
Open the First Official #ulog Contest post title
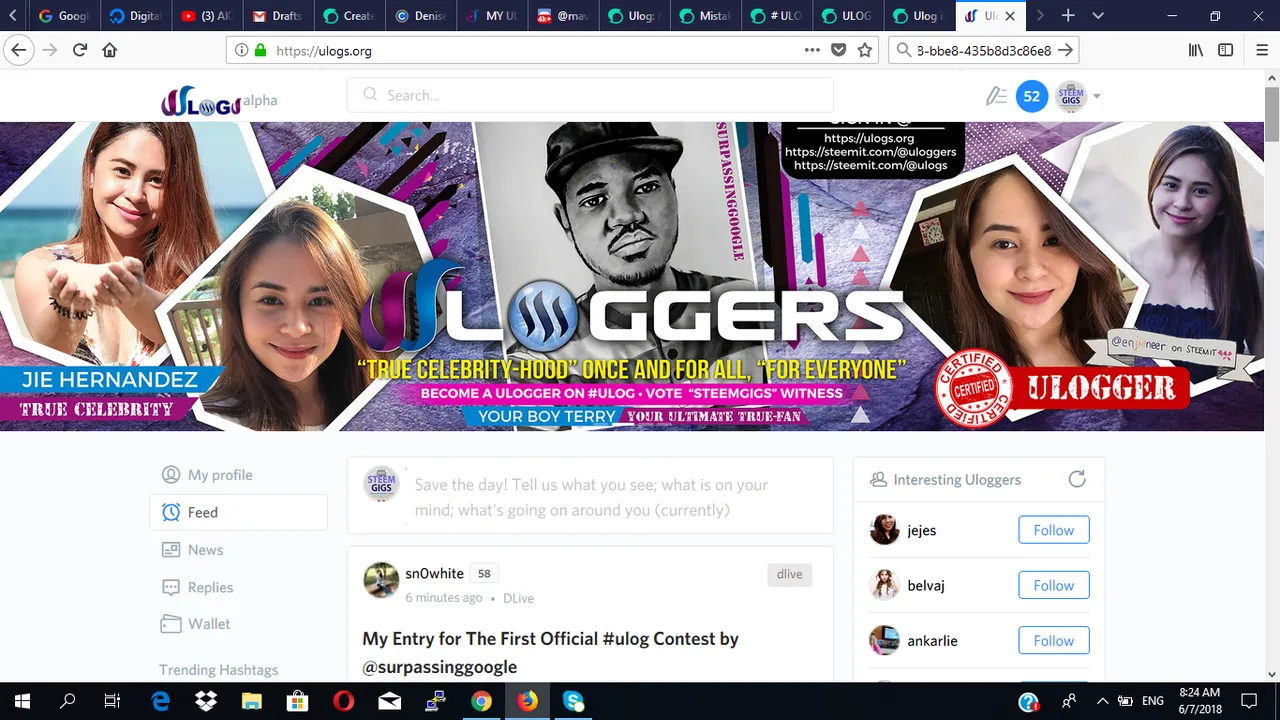(x=550, y=652)
